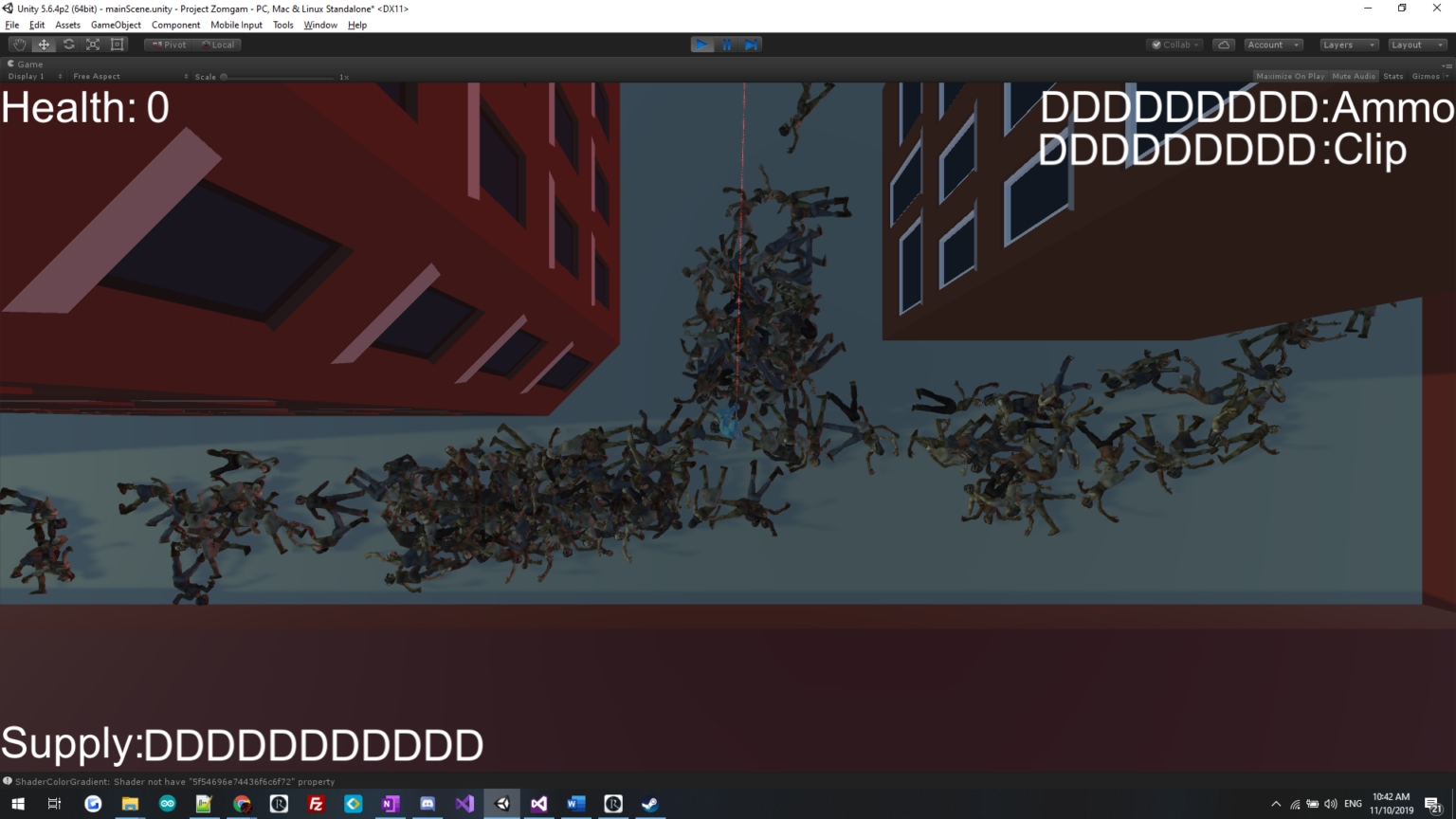Enable Mute Audio

click(1354, 76)
